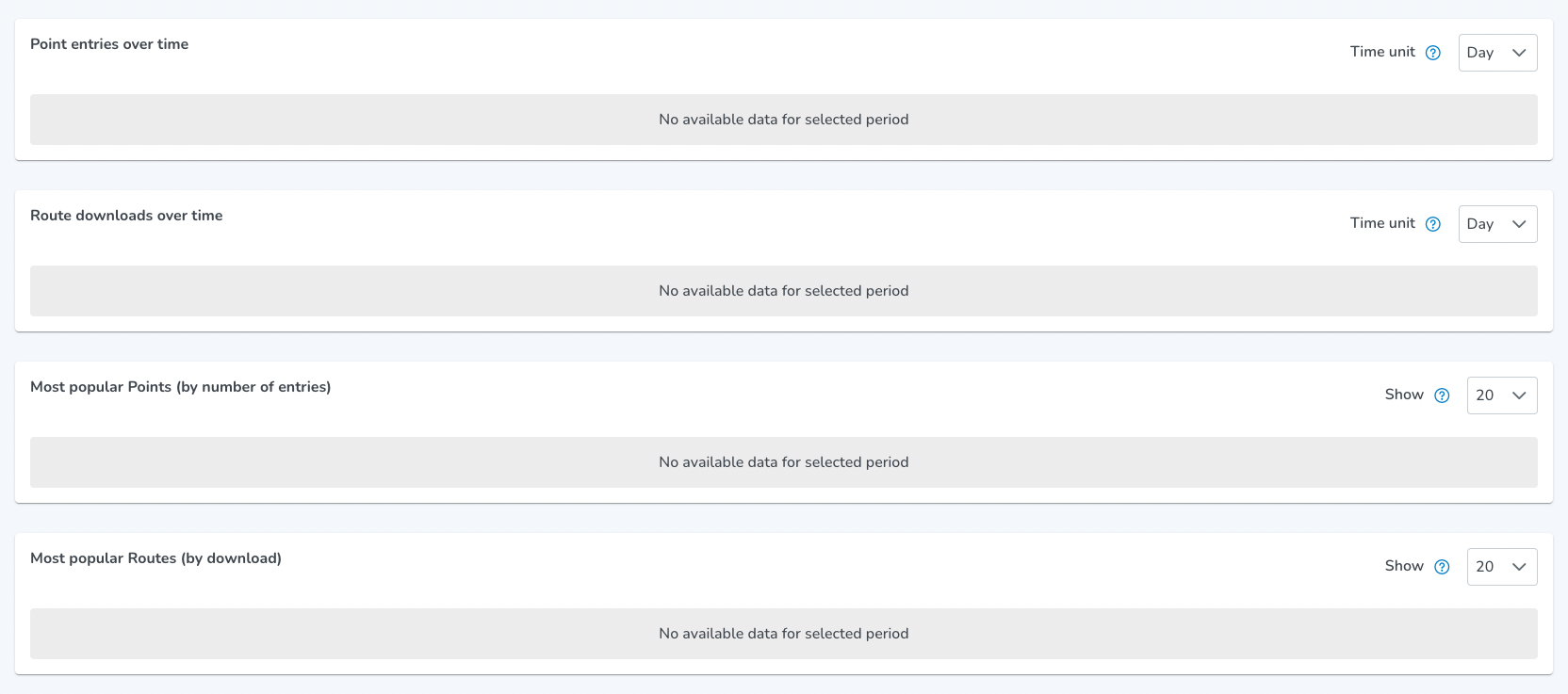Screen dimensions: 1568x694
Task: Click the no-data message in Most popular Routes
Action: point(784,634)
